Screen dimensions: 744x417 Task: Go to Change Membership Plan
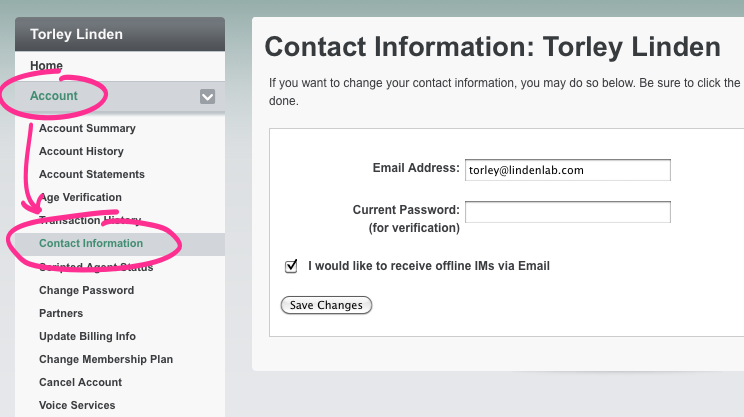[106, 359]
